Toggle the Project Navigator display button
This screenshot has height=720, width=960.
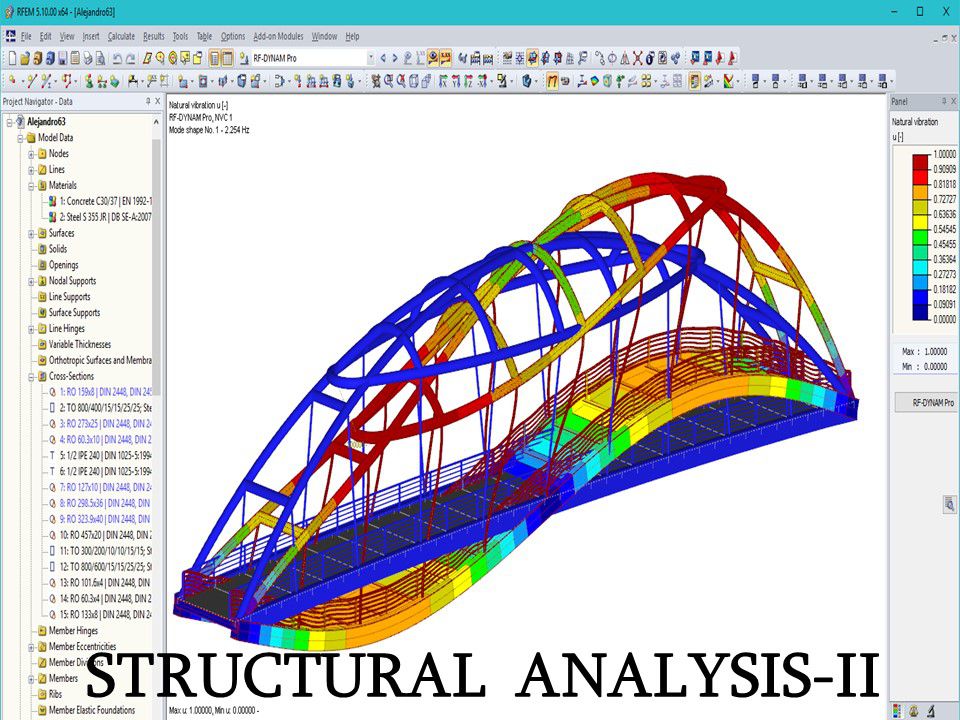[214, 59]
